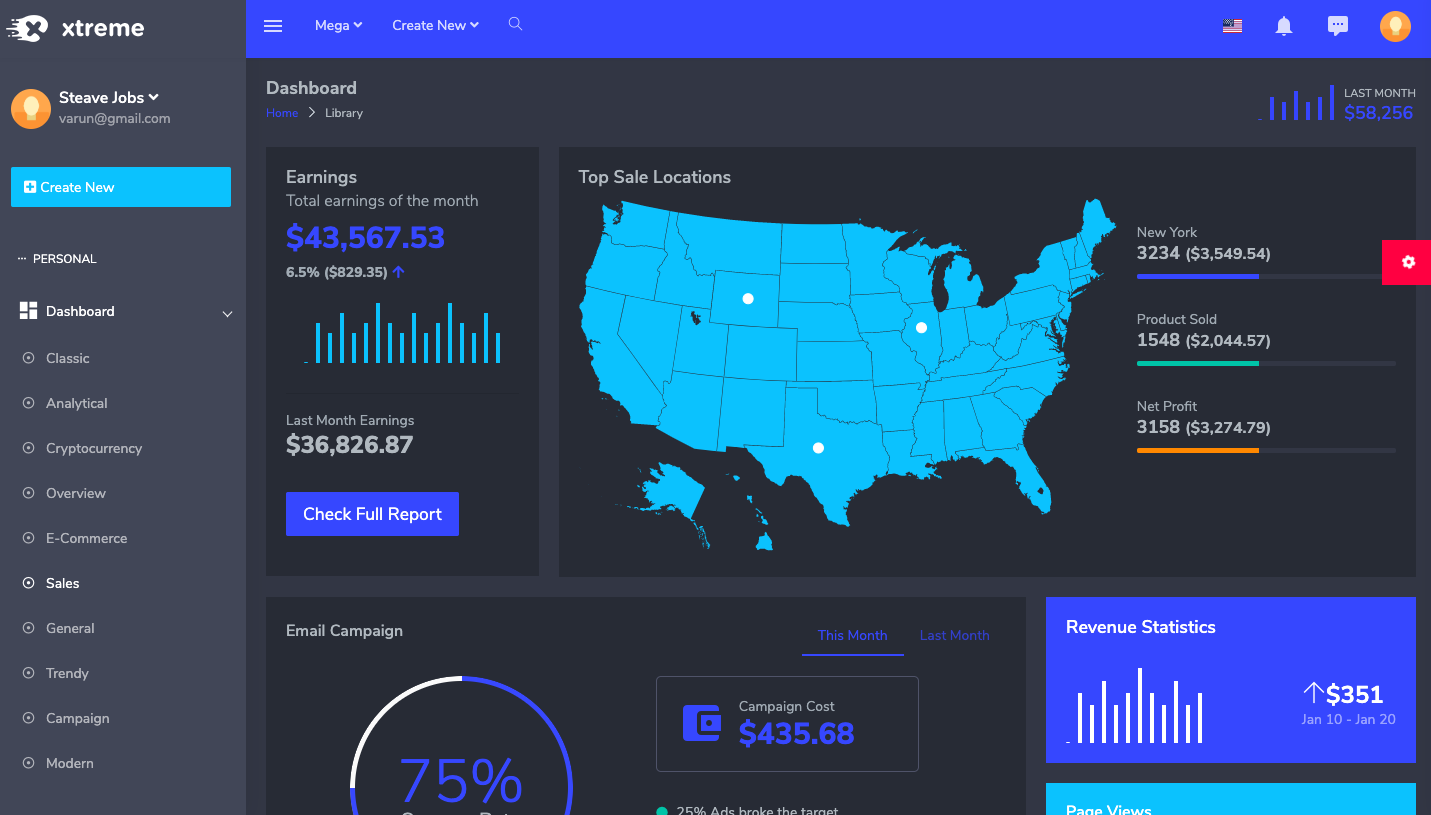Click the circle icon beside Modern
This screenshot has height=815, width=1431.
coord(28,763)
